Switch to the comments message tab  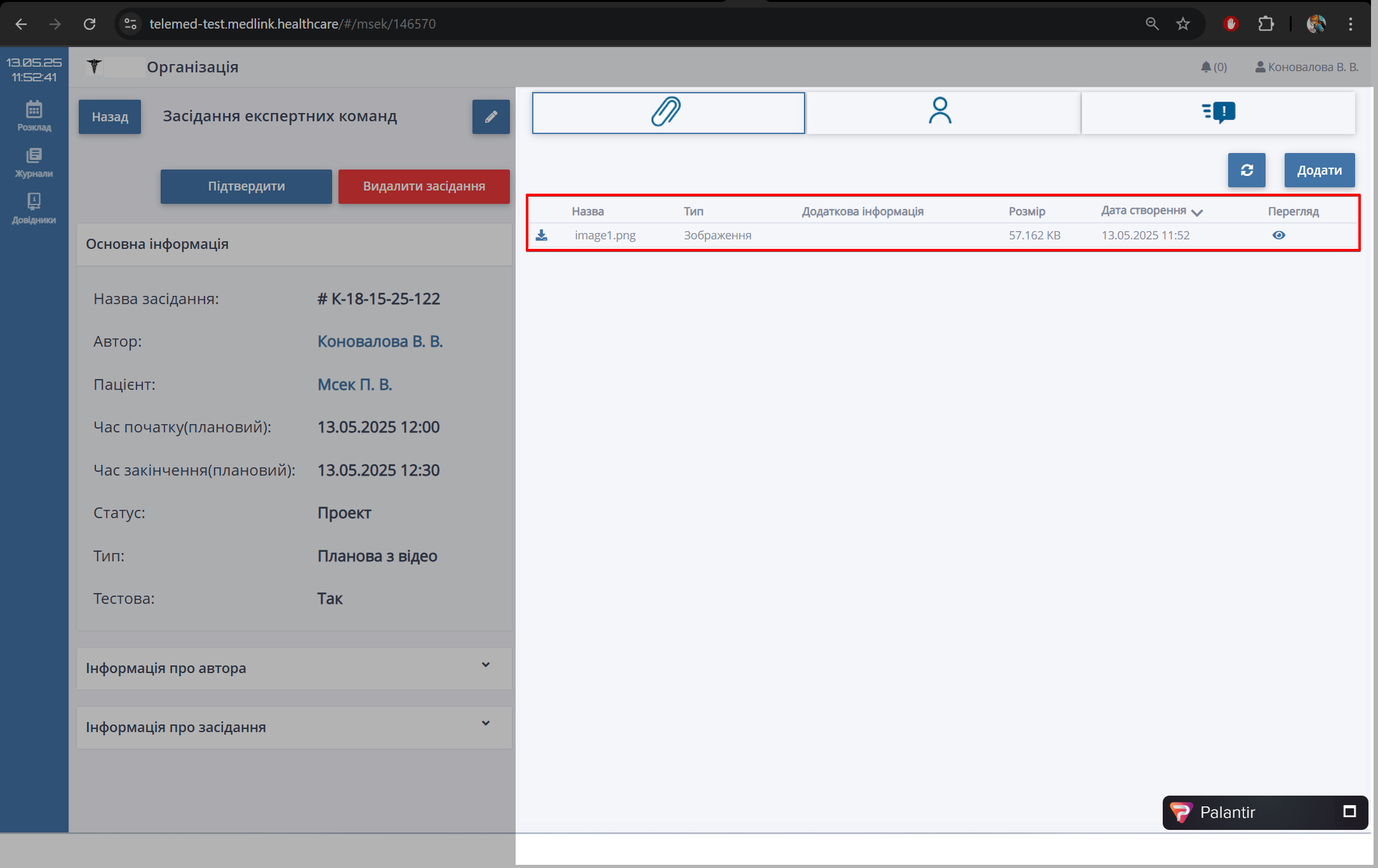click(1218, 112)
